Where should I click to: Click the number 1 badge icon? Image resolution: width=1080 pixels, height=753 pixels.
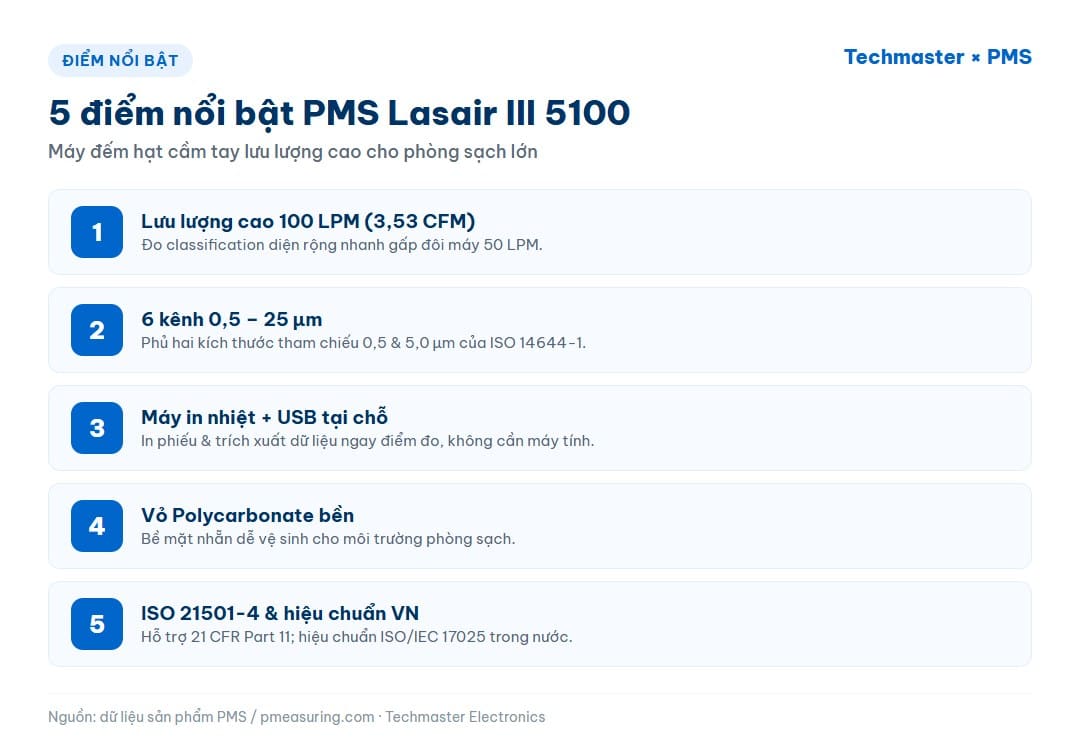click(97, 232)
